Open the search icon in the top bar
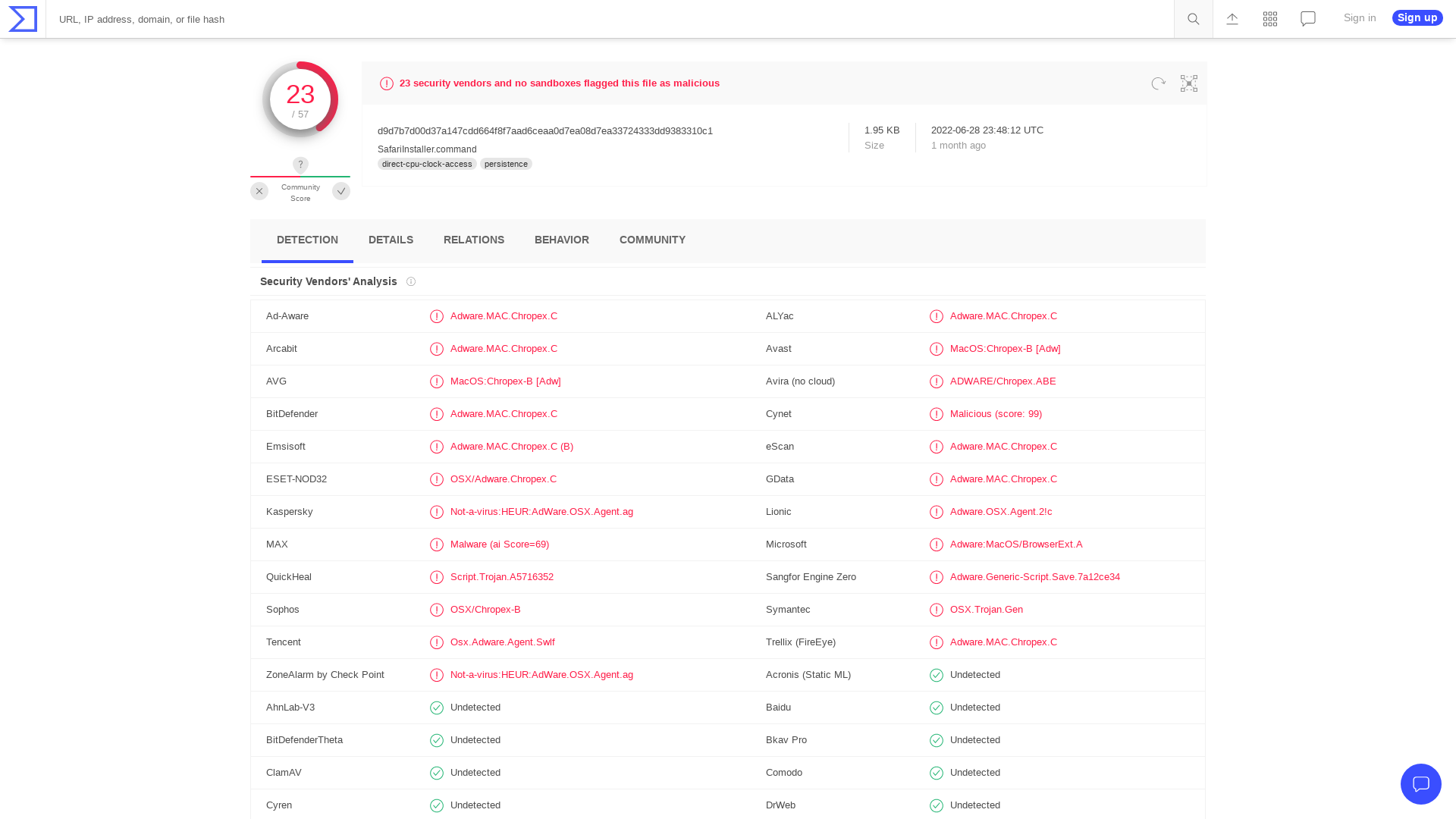Image resolution: width=1456 pixels, height=819 pixels. [x=1193, y=19]
